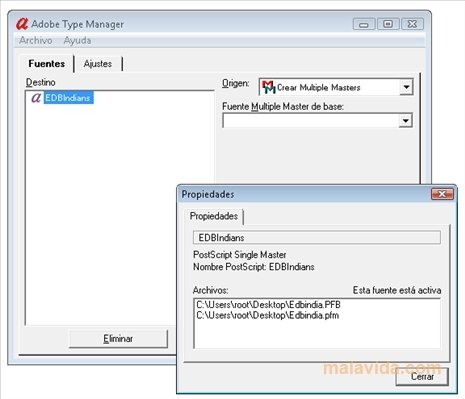The height and width of the screenshot is (399, 465).
Task: Click the 'PostScript Single Master' text
Action: point(240,255)
